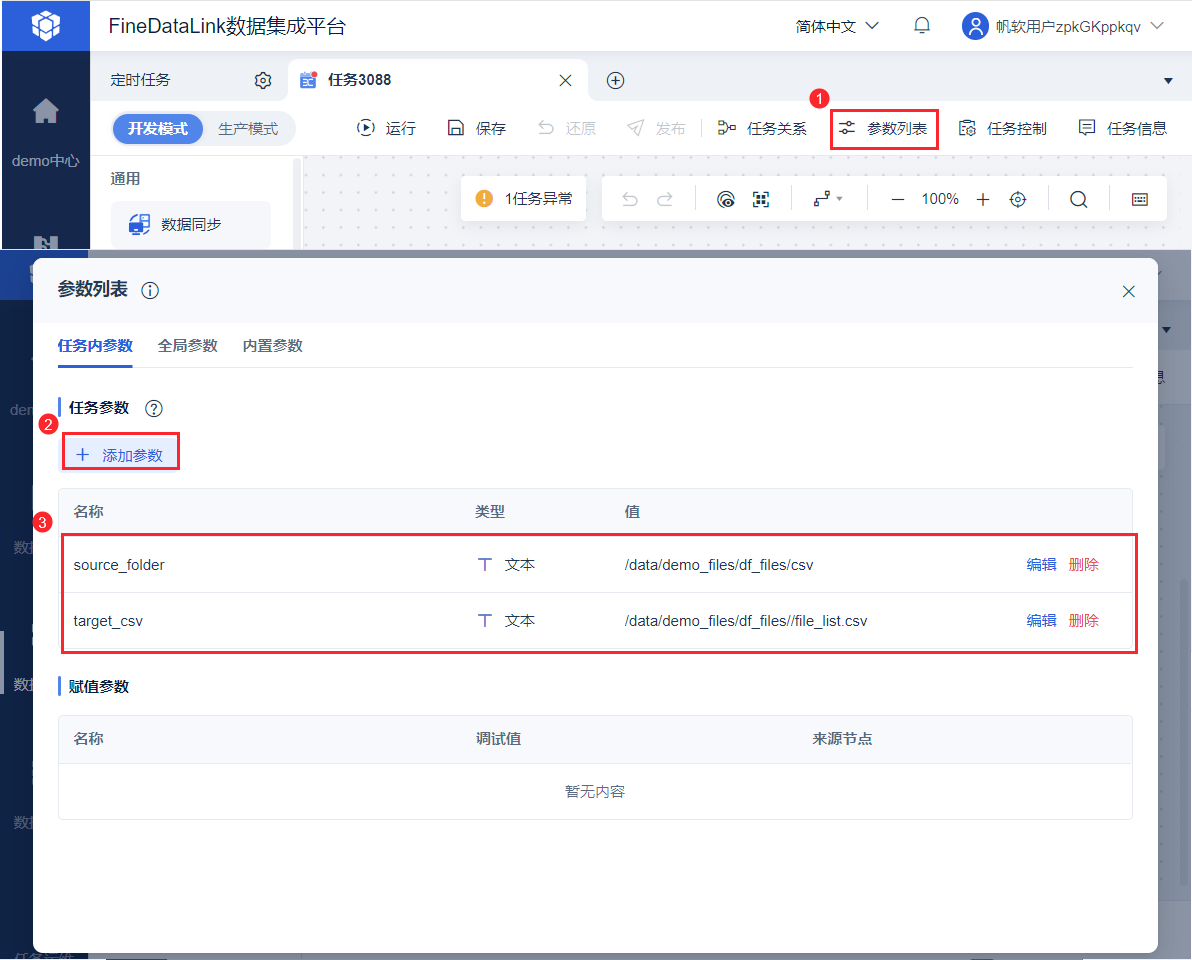Select the 定时任务 tab

click(141, 80)
